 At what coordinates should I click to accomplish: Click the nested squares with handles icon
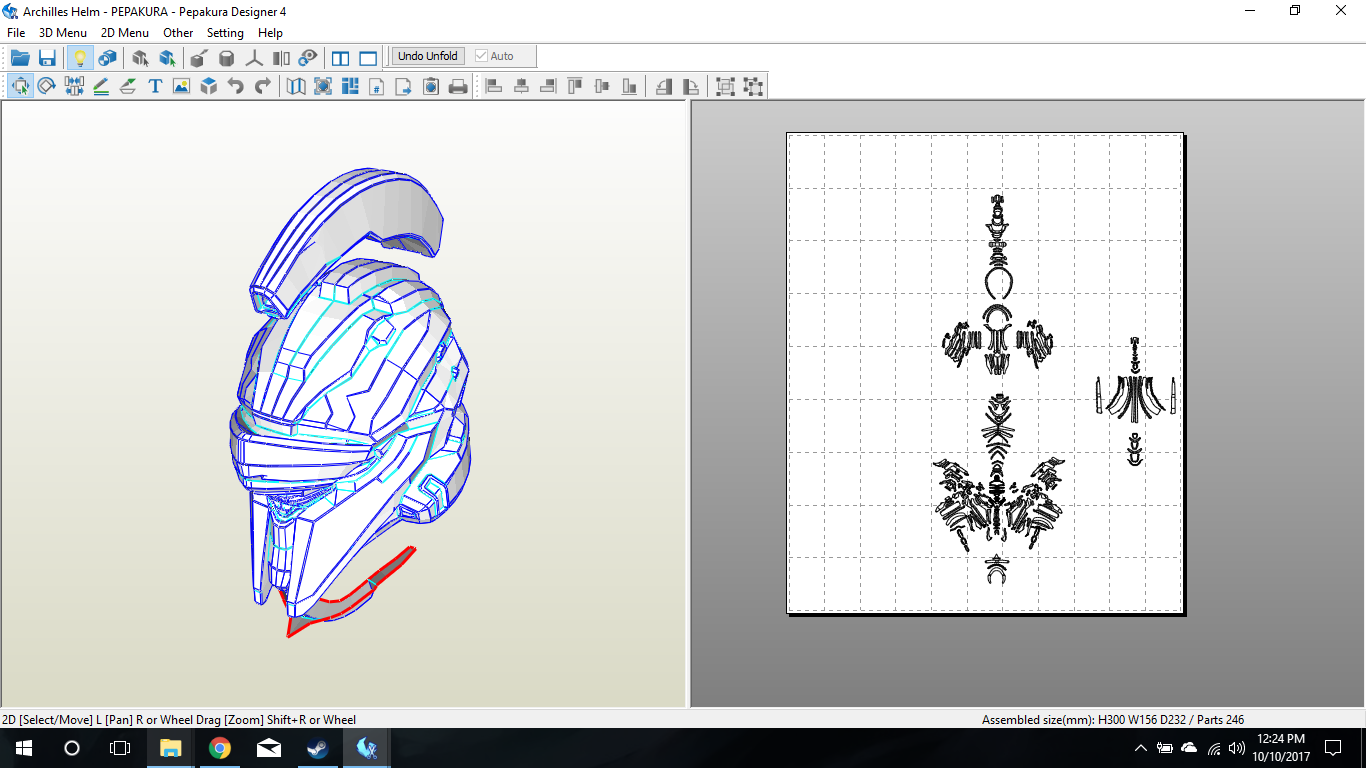click(726, 86)
